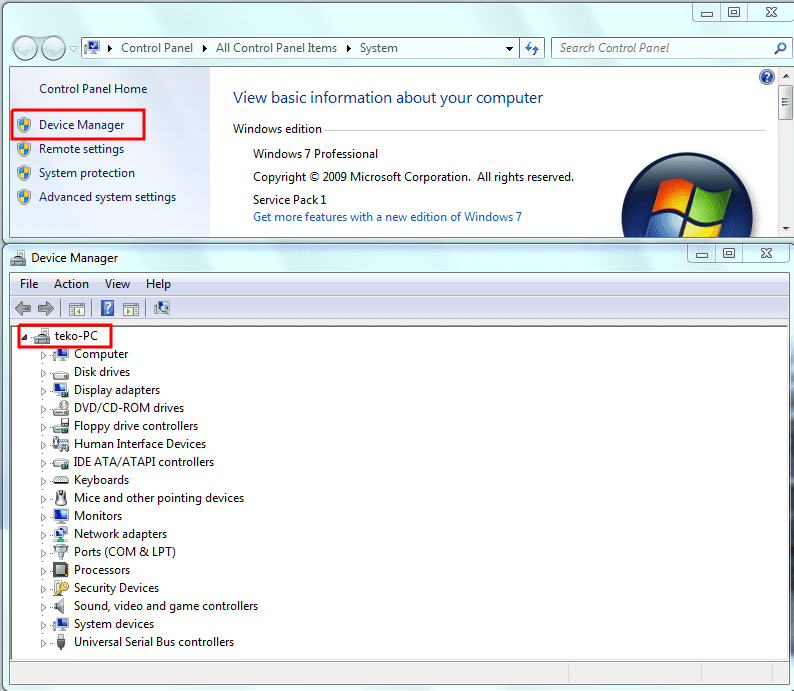Open the File menu in Device Manager
794x691 pixels.
tap(29, 284)
